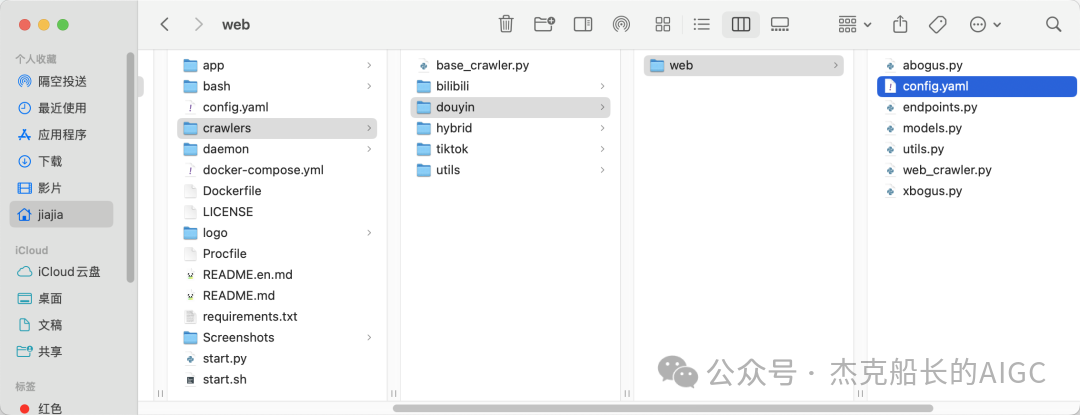
Task: Select the douyin folder
Action: pyautogui.click(x=510, y=107)
